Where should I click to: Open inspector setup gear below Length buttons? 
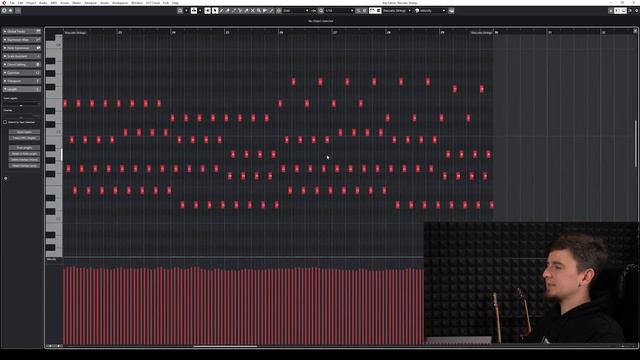click(x=6, y=178)
